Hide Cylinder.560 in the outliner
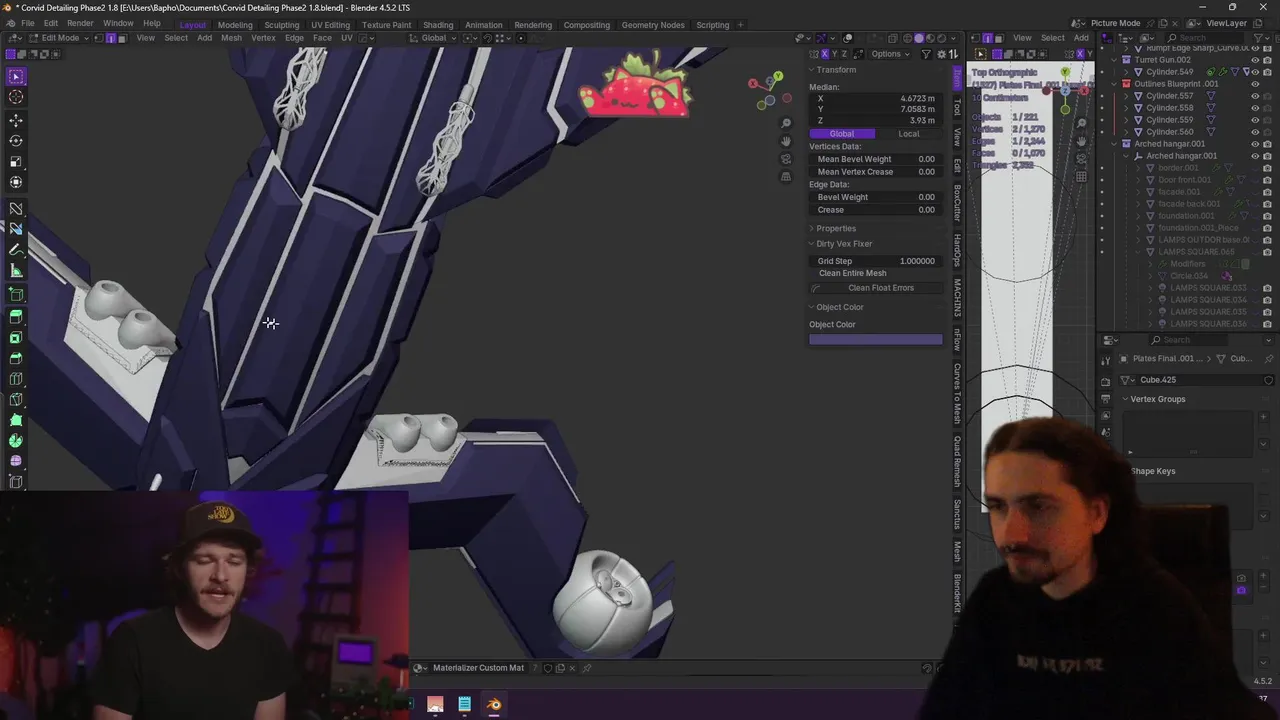This screenshot has height=720, width=1280. (1255, 132)
